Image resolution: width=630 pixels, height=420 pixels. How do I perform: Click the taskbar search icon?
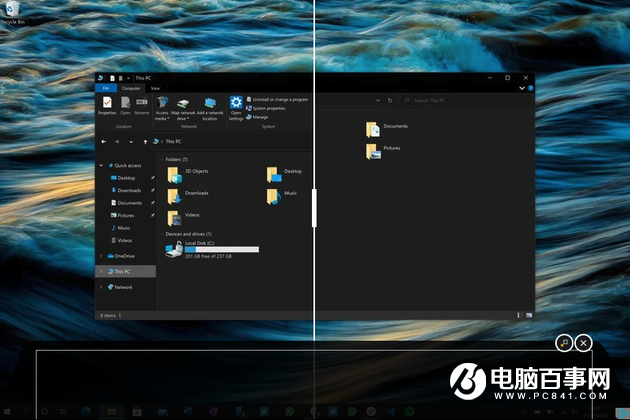[x=26, y=411]
